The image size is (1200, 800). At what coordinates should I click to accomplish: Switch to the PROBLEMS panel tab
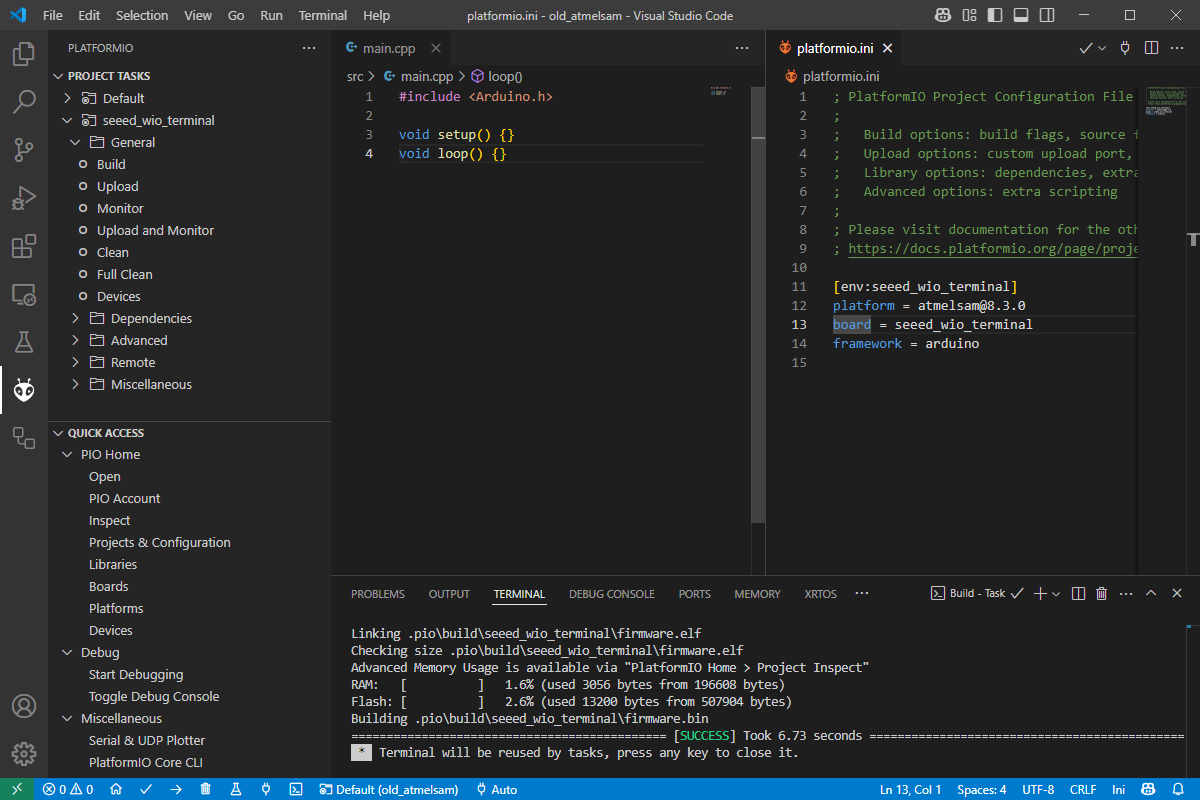[378, 593]
